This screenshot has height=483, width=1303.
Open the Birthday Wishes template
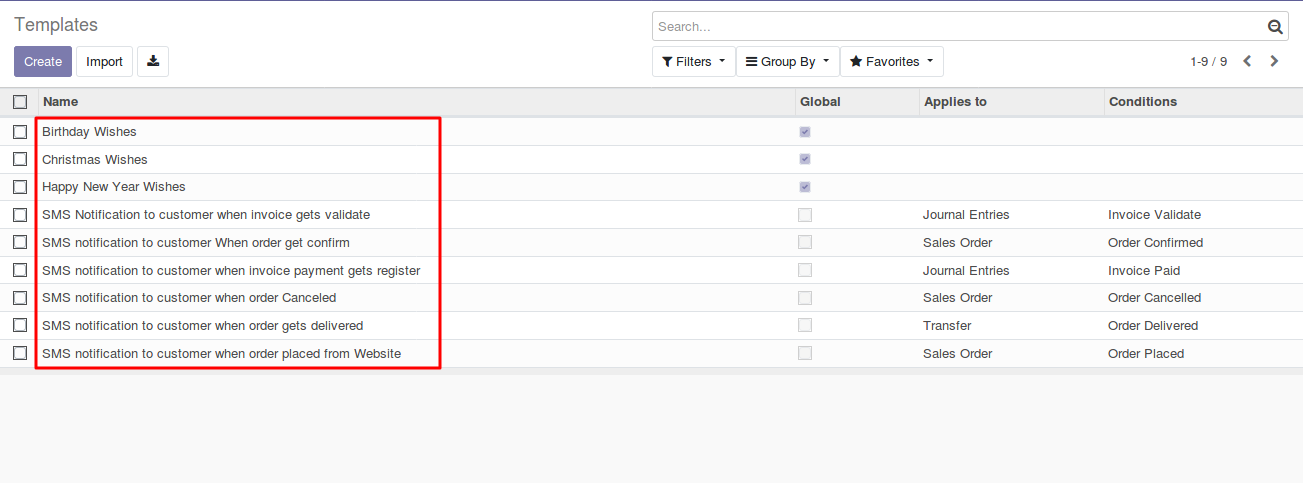click(x=89, y=131)
